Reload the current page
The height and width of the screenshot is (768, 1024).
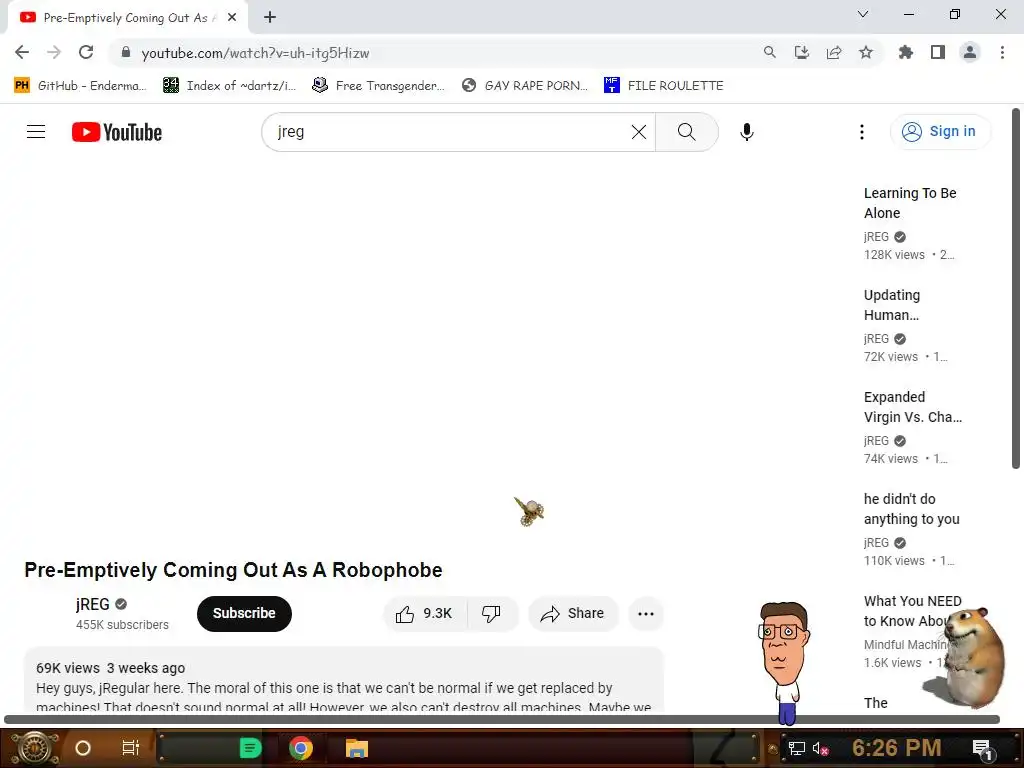(86, 52)
